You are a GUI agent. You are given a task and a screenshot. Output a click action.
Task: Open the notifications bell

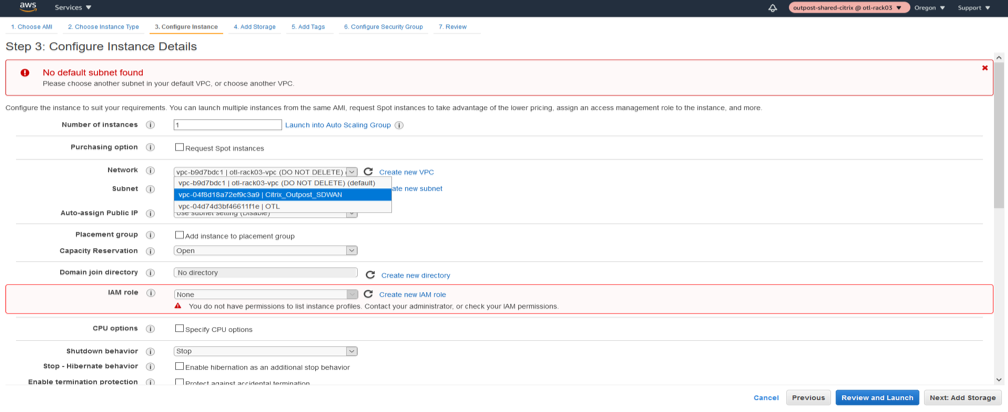[772, 8]
